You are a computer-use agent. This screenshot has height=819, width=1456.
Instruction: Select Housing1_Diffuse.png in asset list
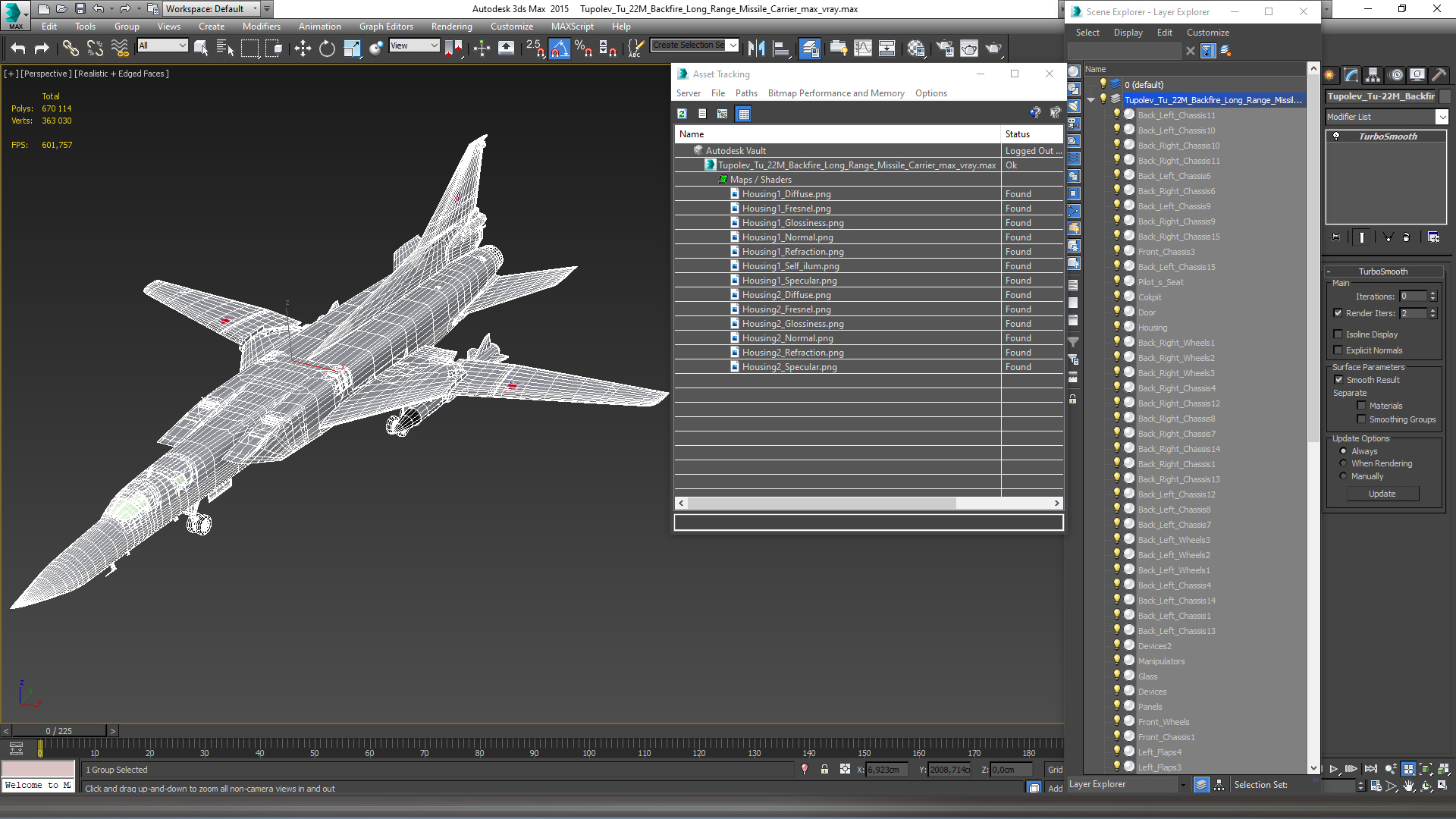tap(786, 194)
